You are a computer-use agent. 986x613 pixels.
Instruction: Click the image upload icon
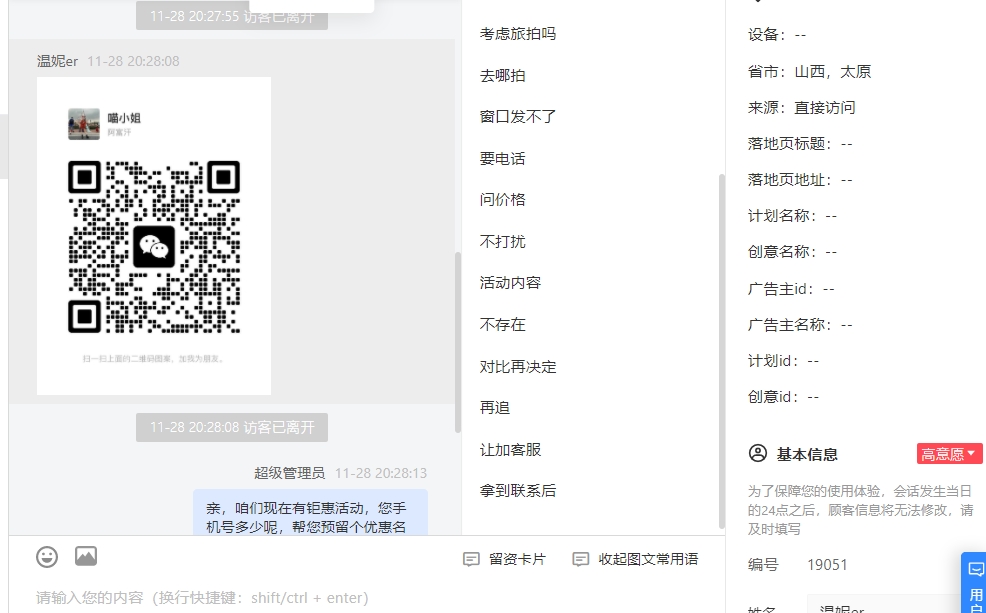coord(86,556)
